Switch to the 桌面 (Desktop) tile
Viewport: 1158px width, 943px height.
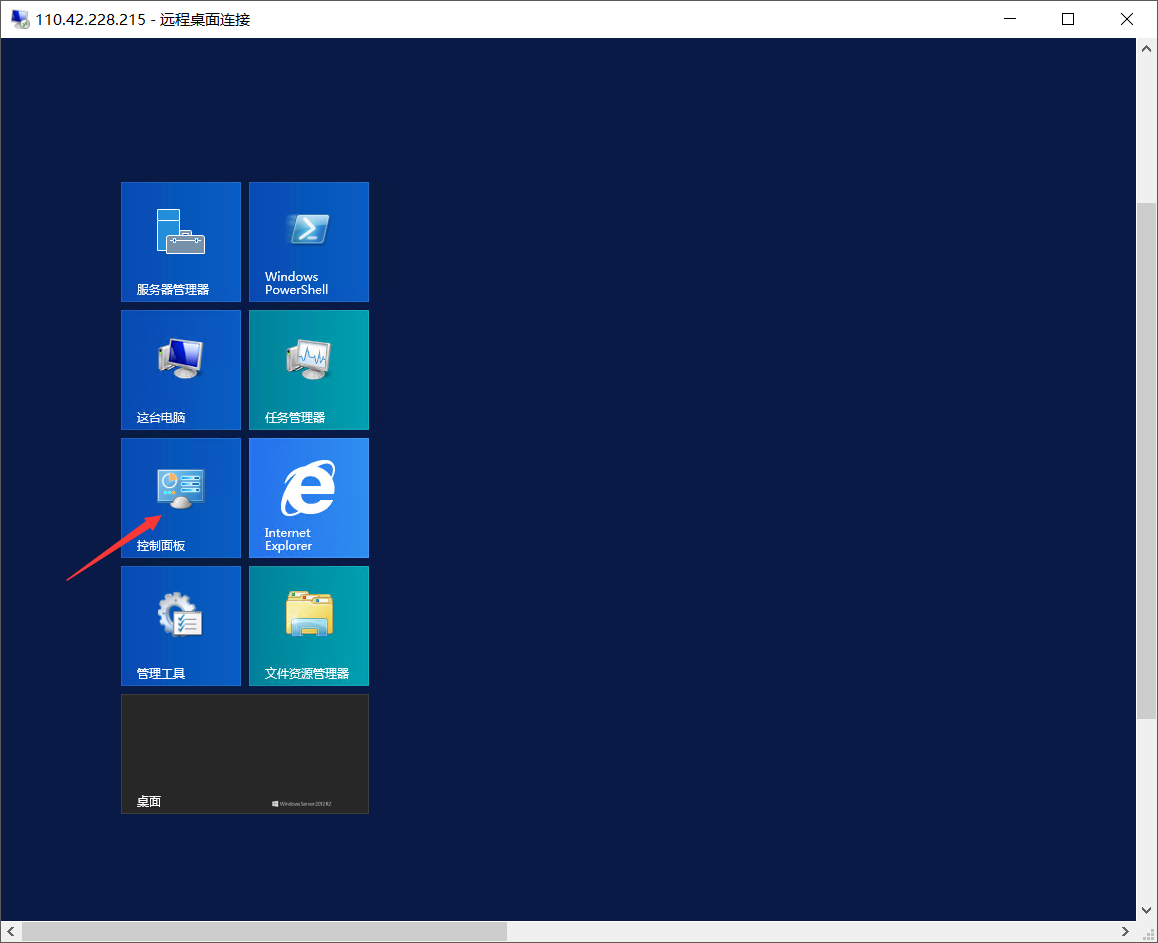245,754
